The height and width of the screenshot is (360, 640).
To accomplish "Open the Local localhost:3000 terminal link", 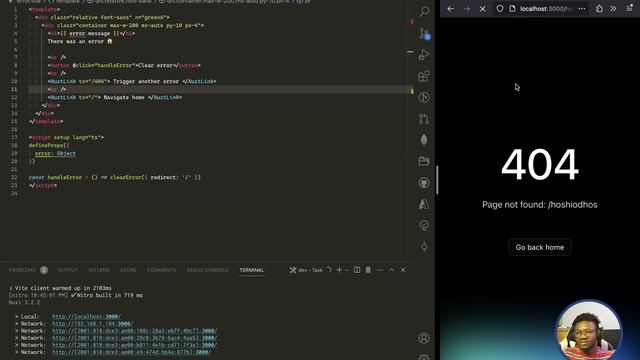I will pos(86,316).
